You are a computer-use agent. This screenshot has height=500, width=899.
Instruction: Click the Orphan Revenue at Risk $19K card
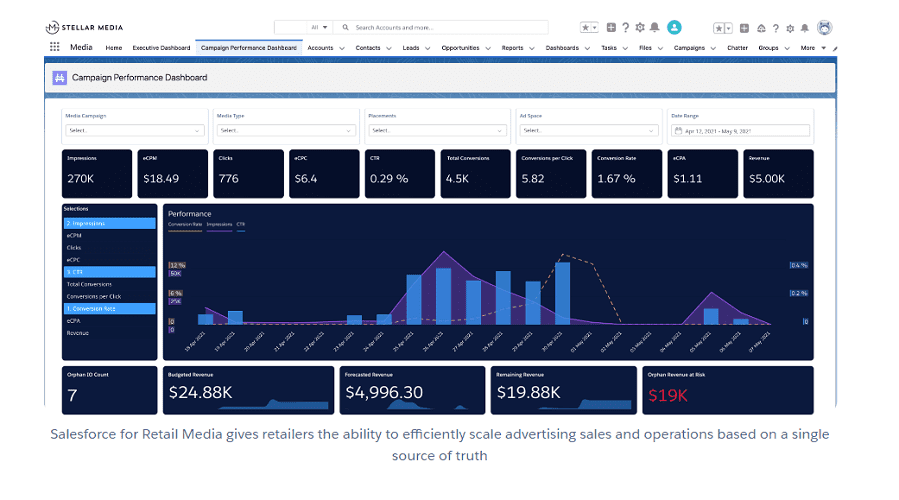pos(728,390)
